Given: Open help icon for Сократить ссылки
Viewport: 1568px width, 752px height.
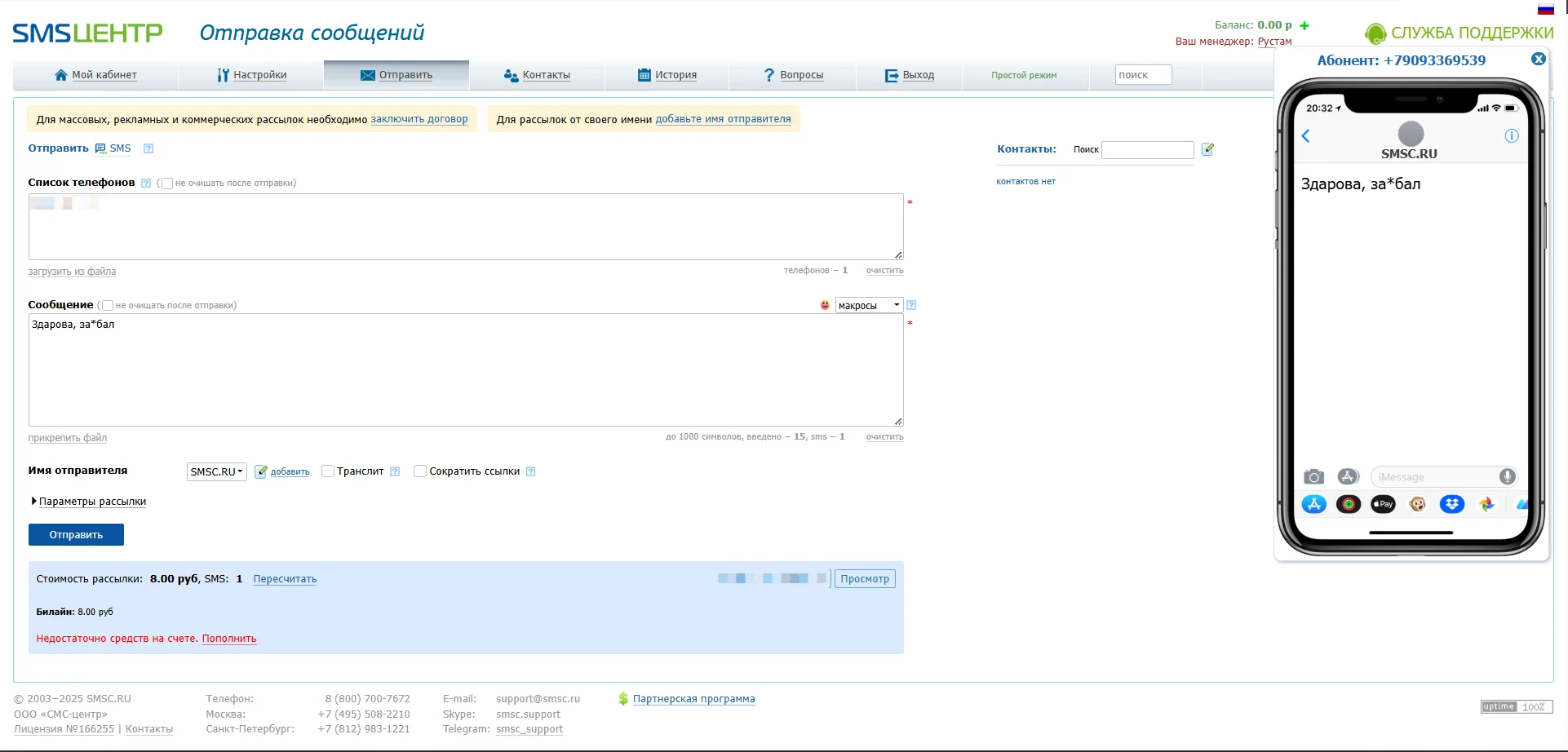Looking at the screenshot, I should 530,471.
